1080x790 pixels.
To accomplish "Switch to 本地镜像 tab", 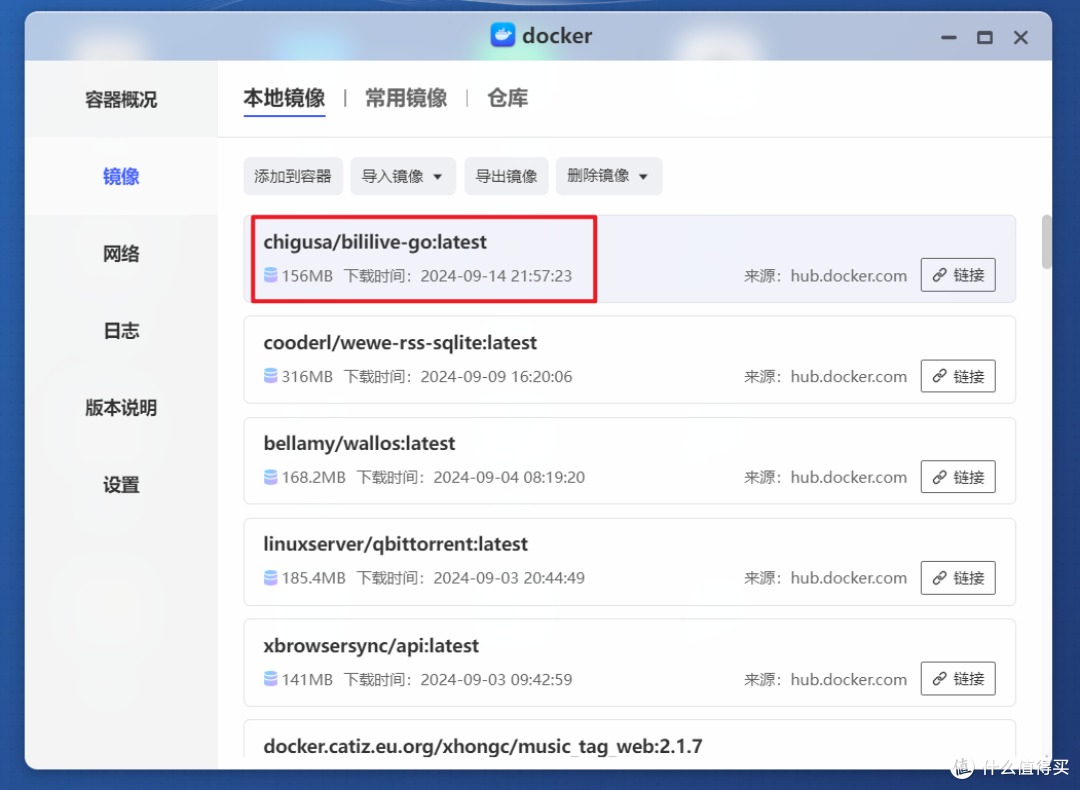I will tap(284, 98).
